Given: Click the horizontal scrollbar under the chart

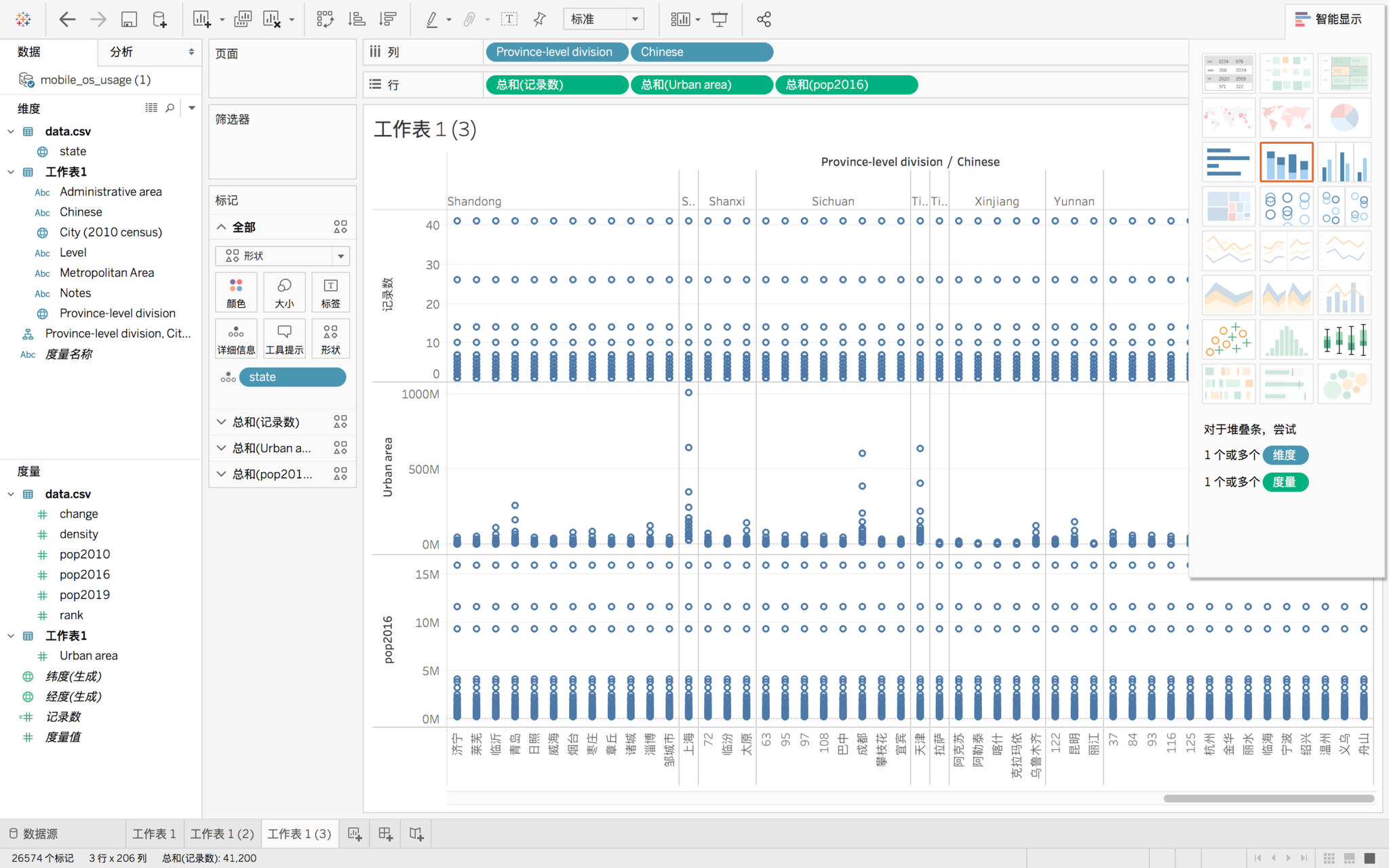Looking at the screenshot, I should coord(1268,798).
